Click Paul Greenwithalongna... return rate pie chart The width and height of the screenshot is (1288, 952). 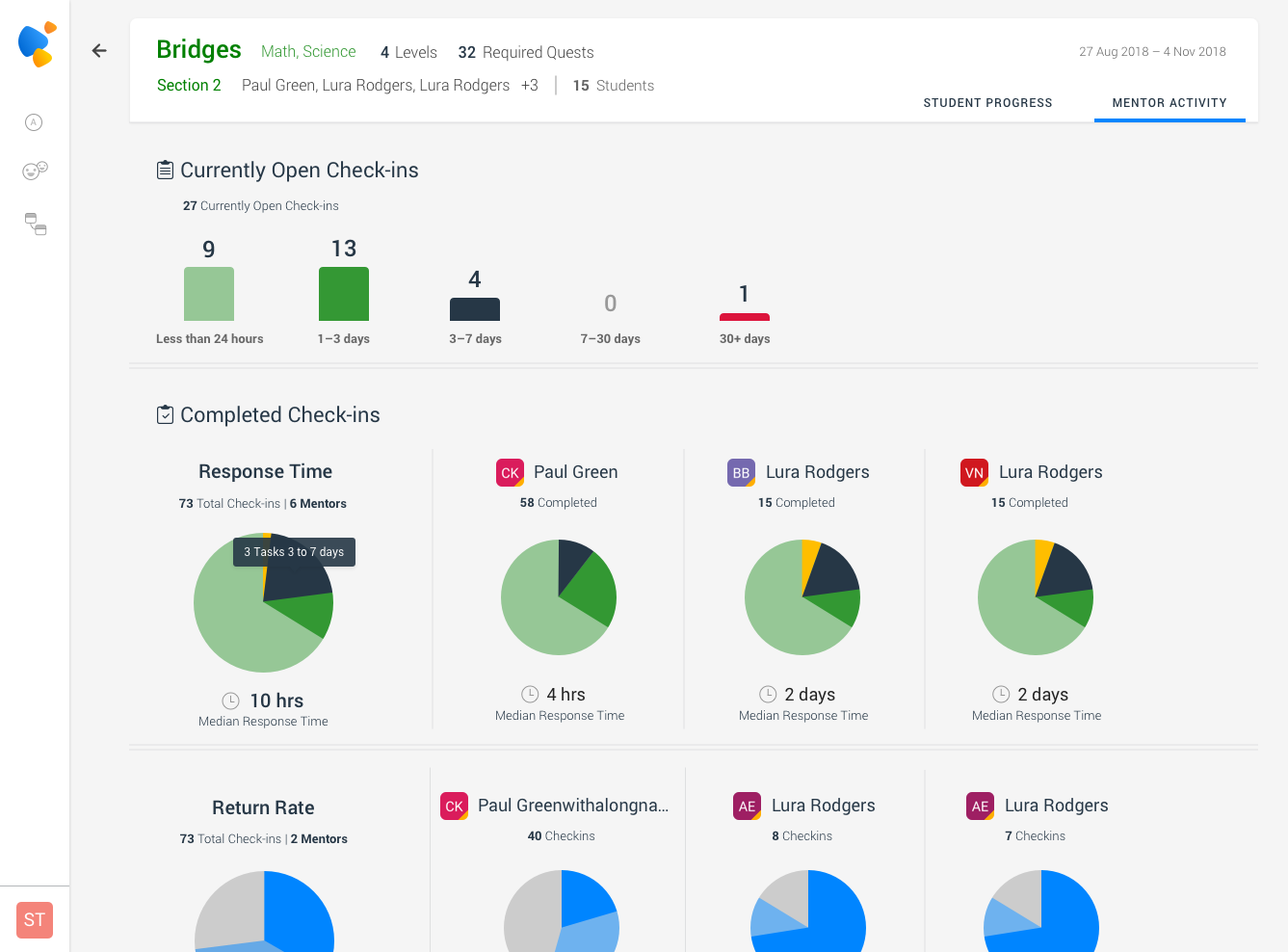point(562,912)
